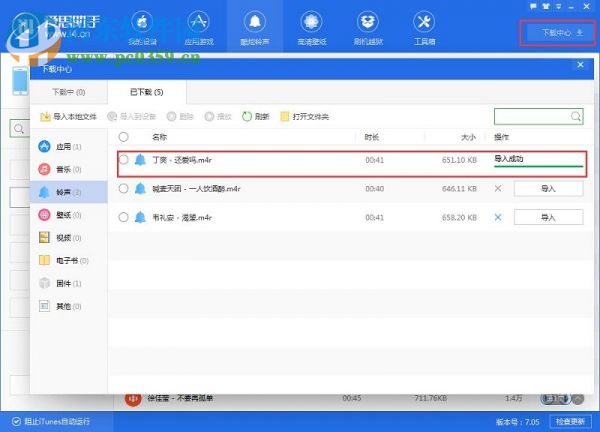Click 导入到设备 in the toolbar

tap(132, 117)
